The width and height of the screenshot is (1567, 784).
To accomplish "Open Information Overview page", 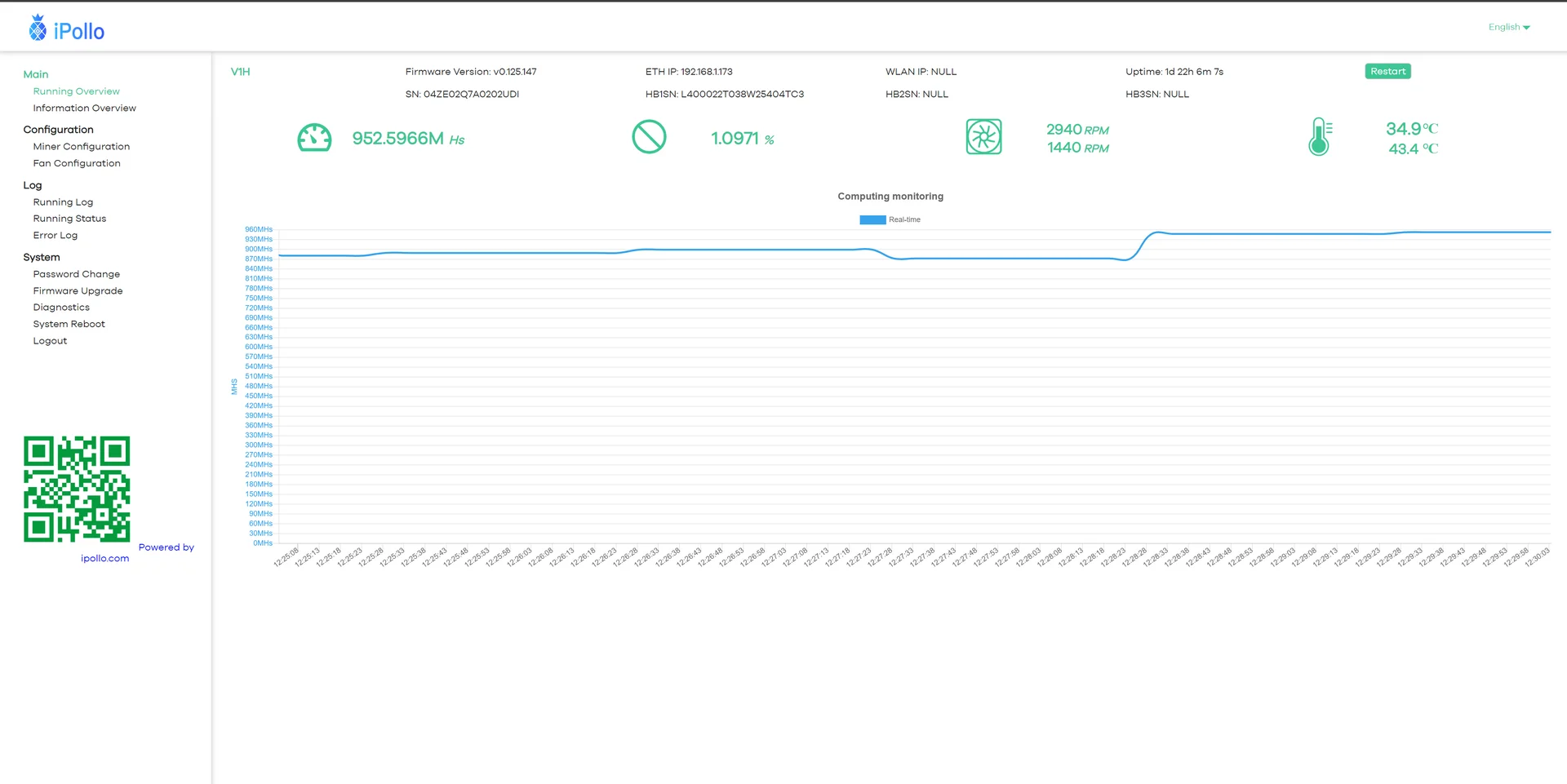I will 84,108.
